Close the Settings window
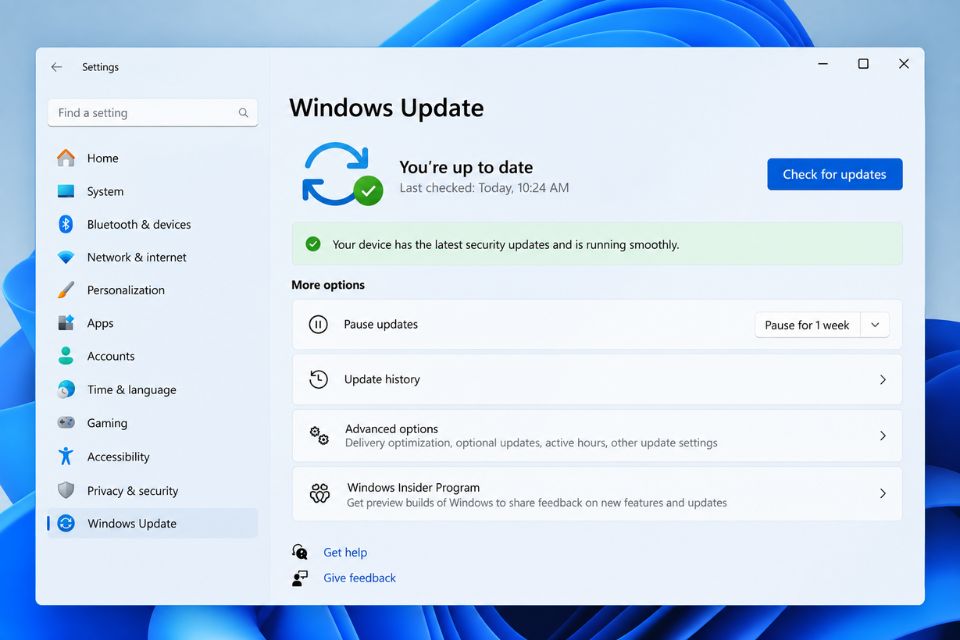 coord(904,64)
